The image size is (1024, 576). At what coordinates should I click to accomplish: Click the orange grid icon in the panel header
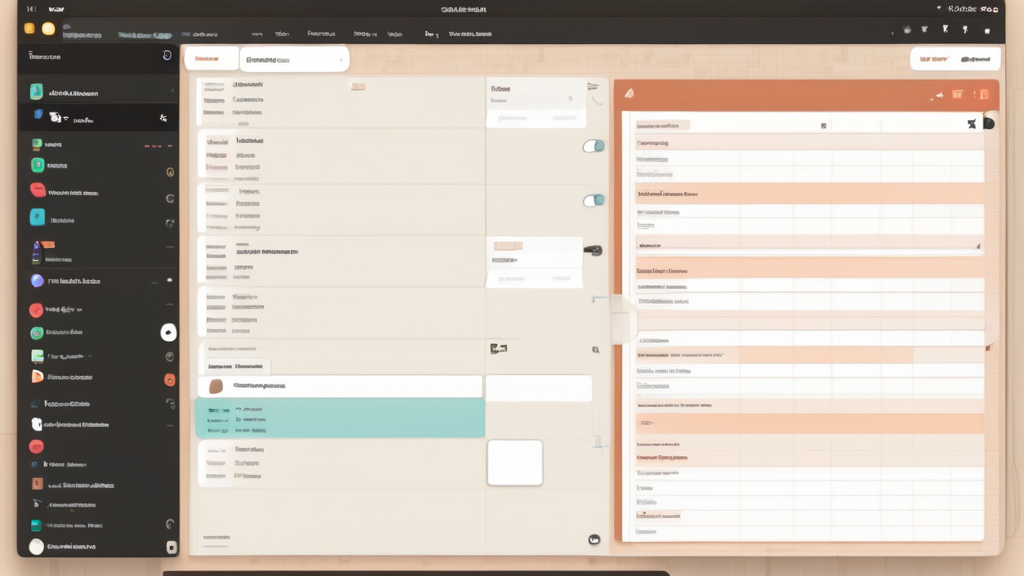pyautogui.click(x=957, y=95)
